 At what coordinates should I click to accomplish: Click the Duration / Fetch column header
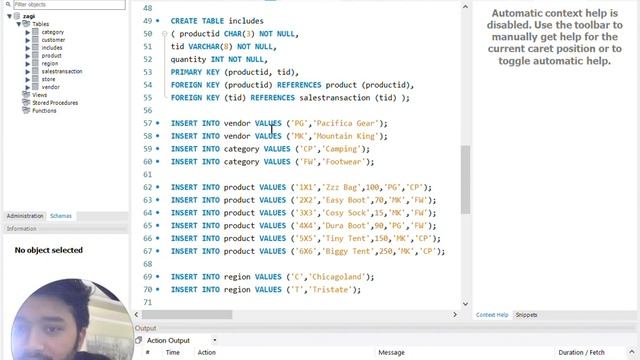coord(582,353)
